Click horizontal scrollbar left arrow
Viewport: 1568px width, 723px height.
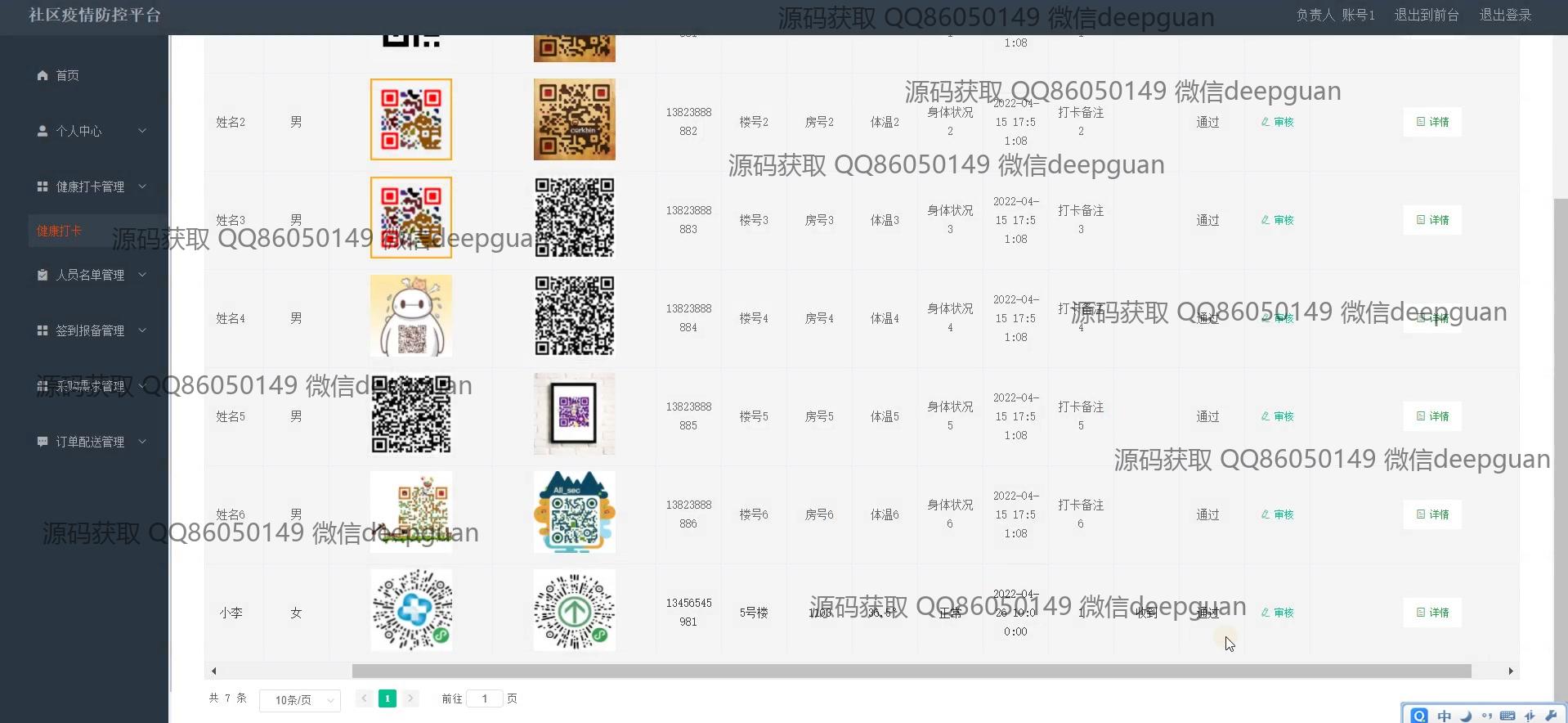(x=213, y=671)
